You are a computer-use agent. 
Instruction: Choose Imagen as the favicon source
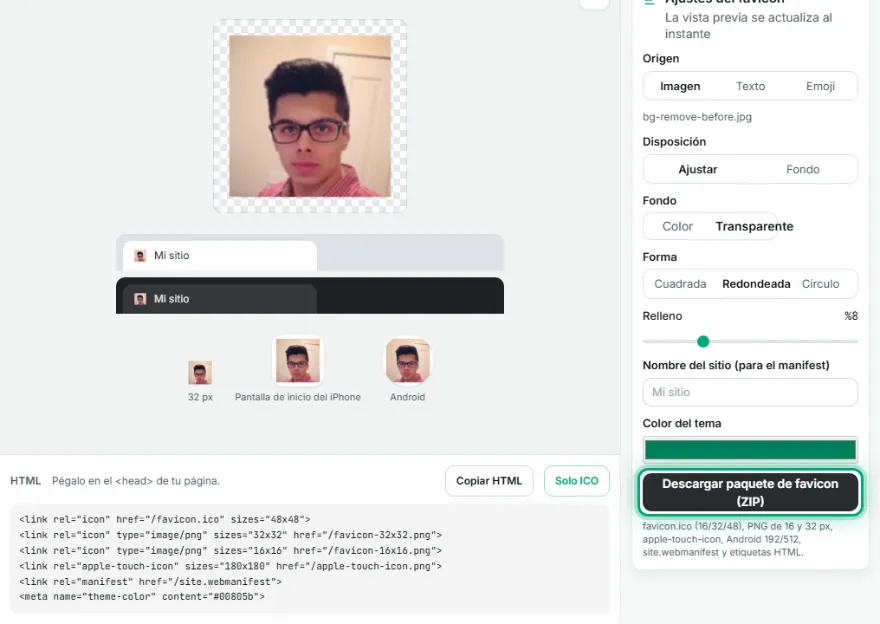(x=680, y=86)
